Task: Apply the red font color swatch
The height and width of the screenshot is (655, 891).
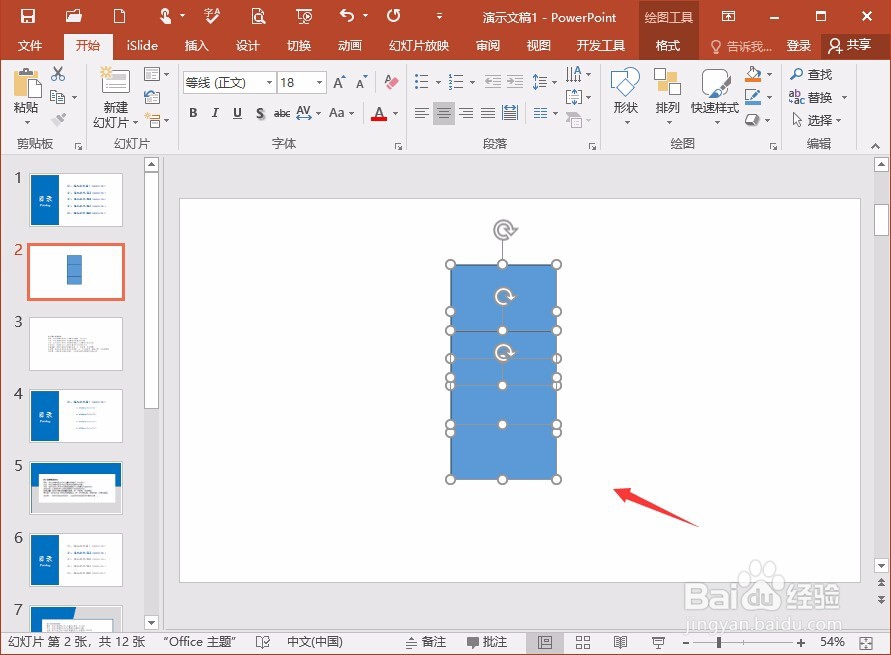Action: click(379, 113)
